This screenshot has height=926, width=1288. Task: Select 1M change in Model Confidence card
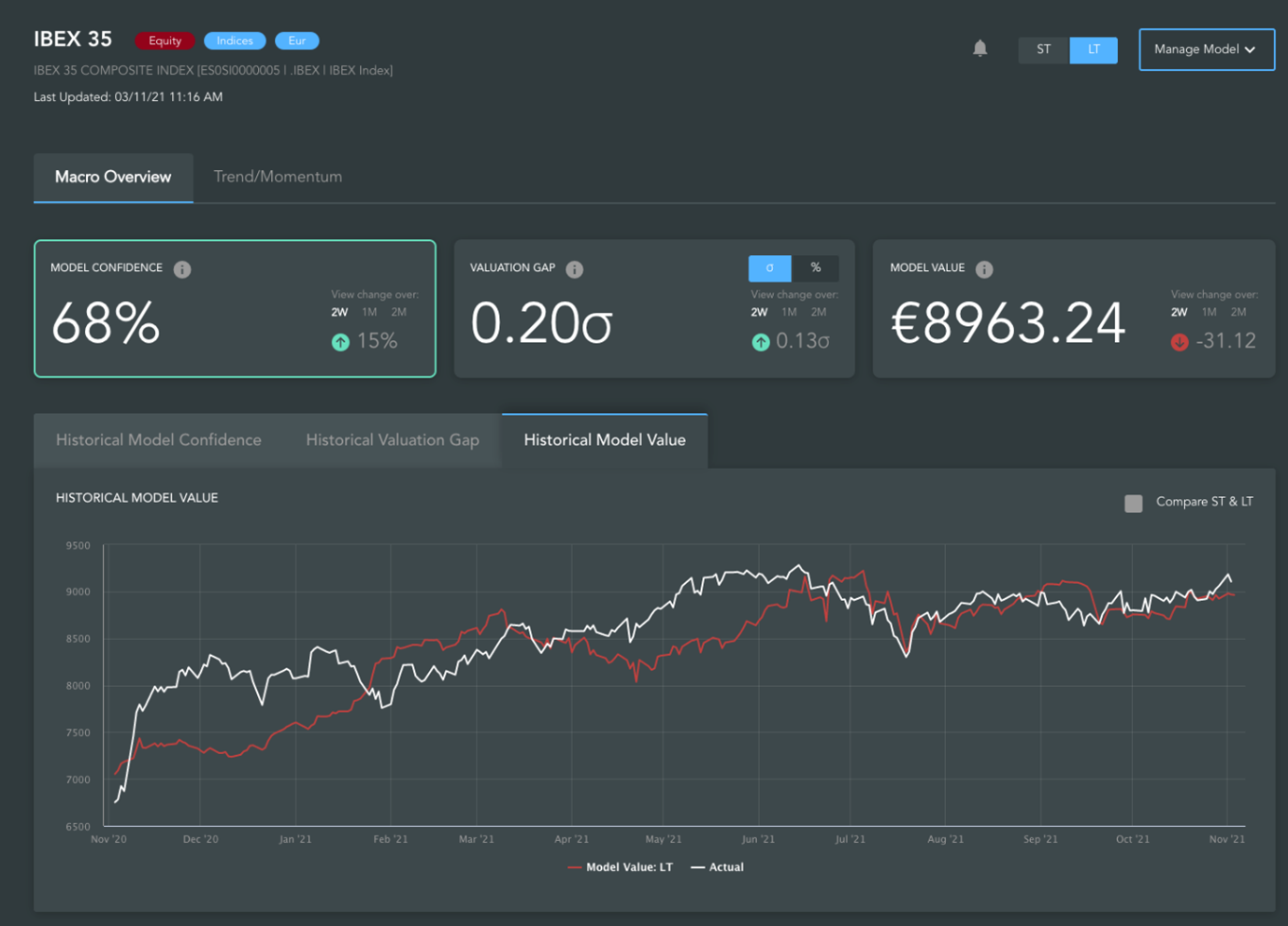pyautogui.click(x=369, y=312)
